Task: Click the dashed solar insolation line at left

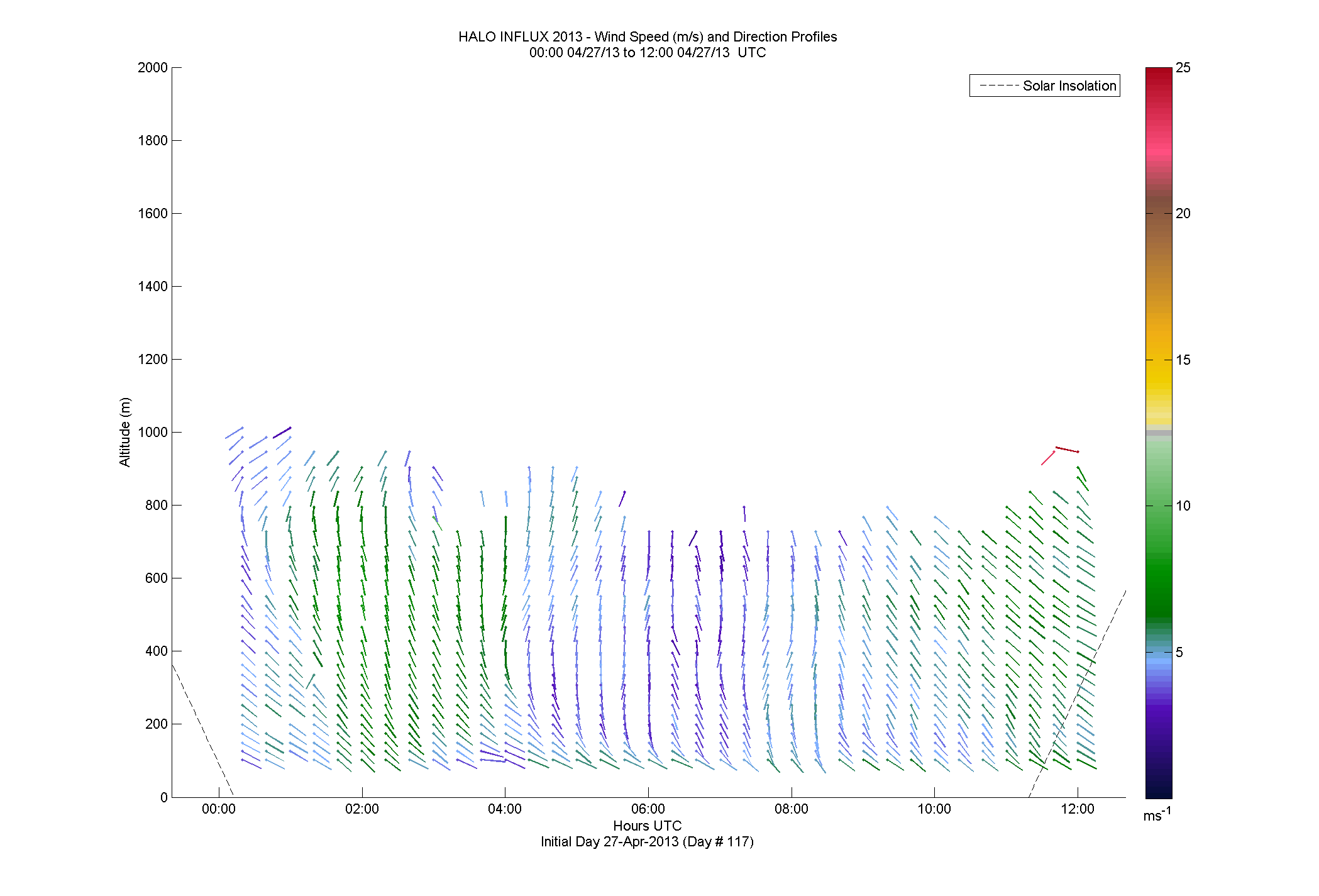Action: pyautogui.click(x=202, y=731)
